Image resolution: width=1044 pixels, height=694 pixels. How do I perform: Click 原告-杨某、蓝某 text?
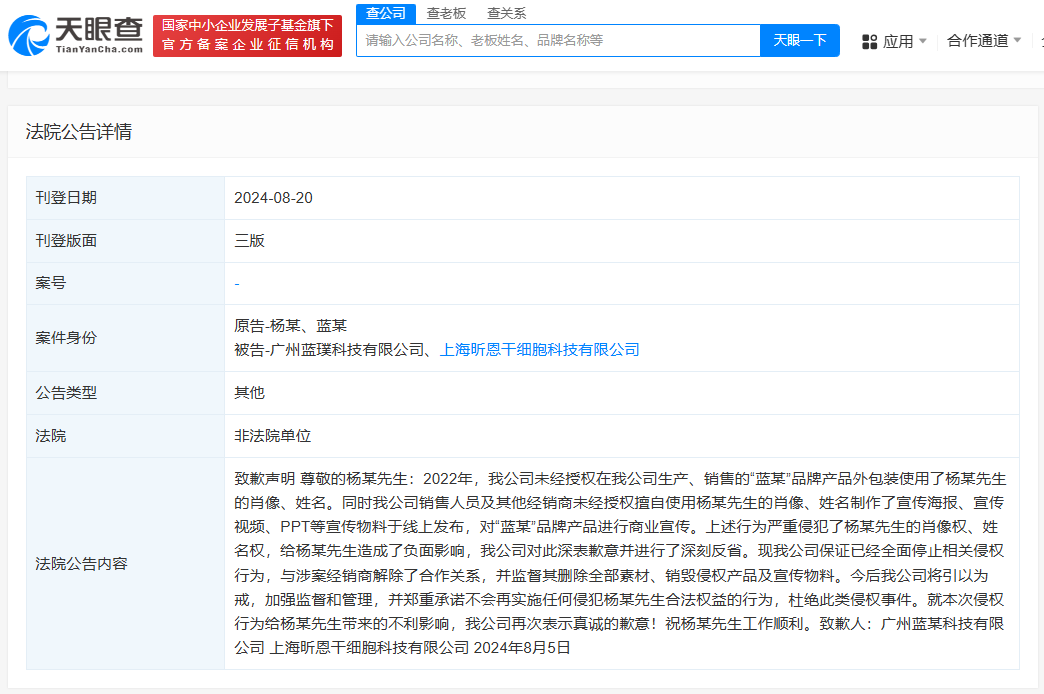(290, 326)
